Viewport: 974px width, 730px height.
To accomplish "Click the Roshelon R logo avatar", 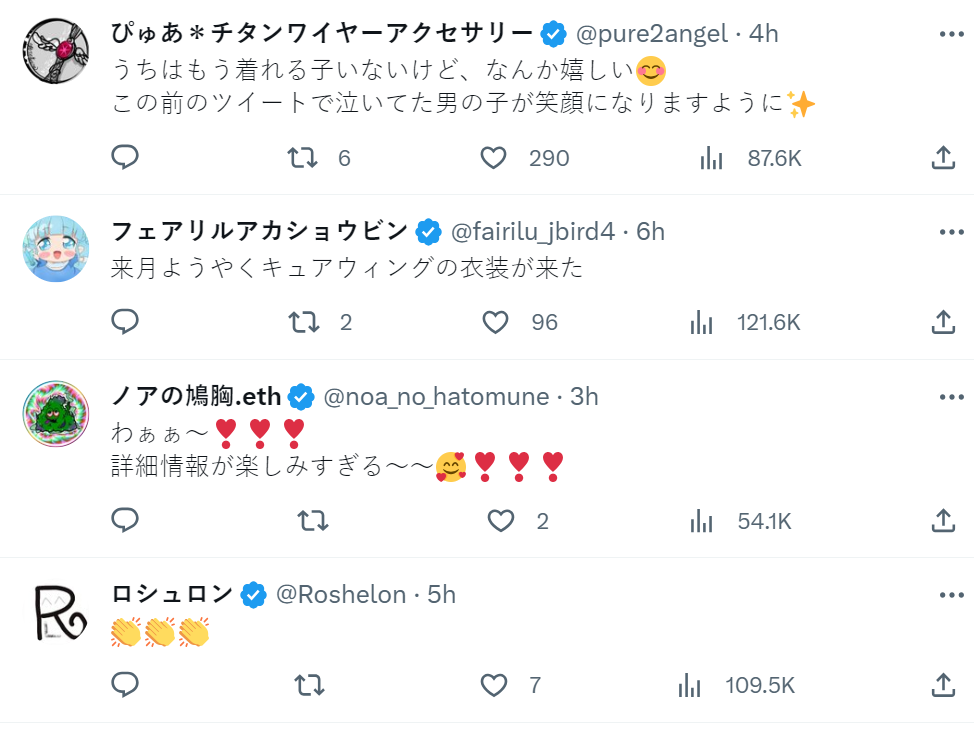I will 55,612.
